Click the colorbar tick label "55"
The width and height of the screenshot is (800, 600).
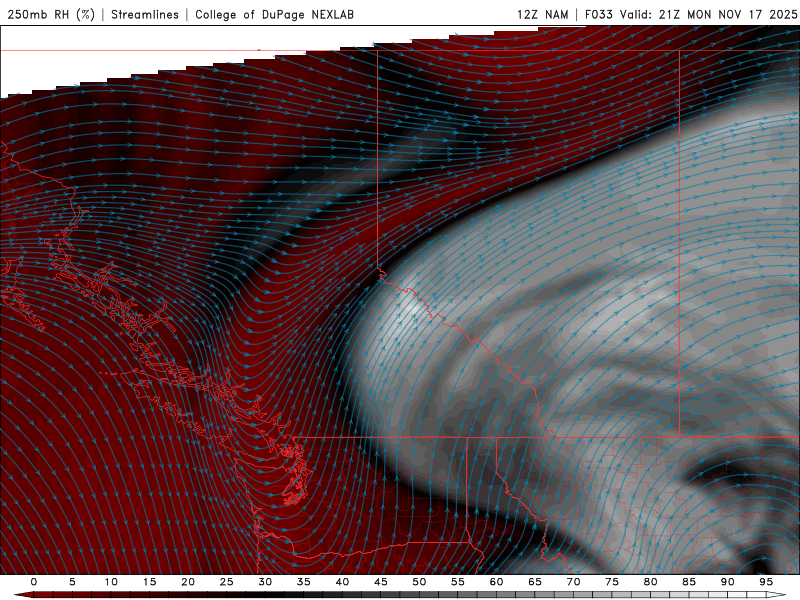tap(458, 582)
